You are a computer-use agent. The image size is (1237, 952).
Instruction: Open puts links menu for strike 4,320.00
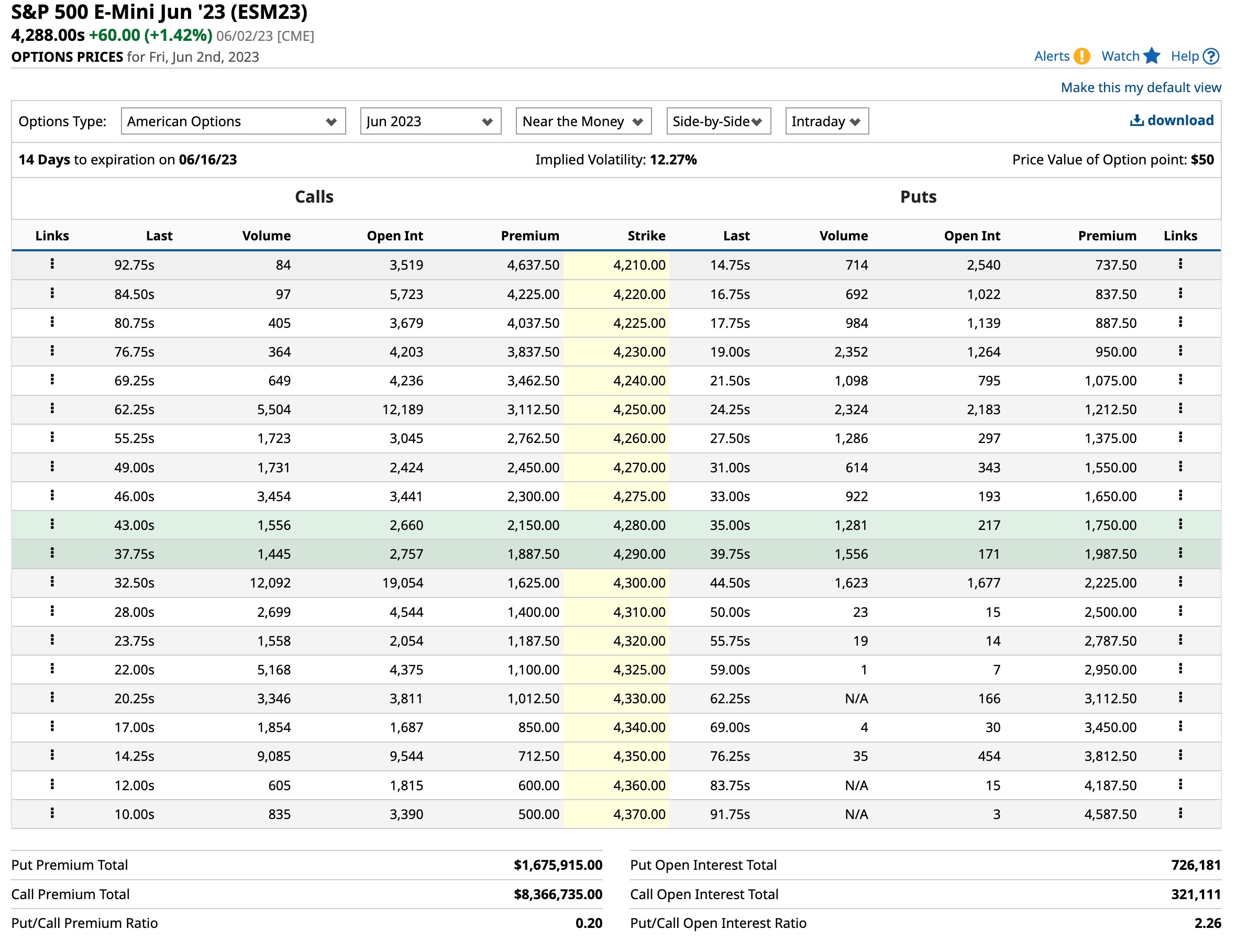(x=1180, y=639)
